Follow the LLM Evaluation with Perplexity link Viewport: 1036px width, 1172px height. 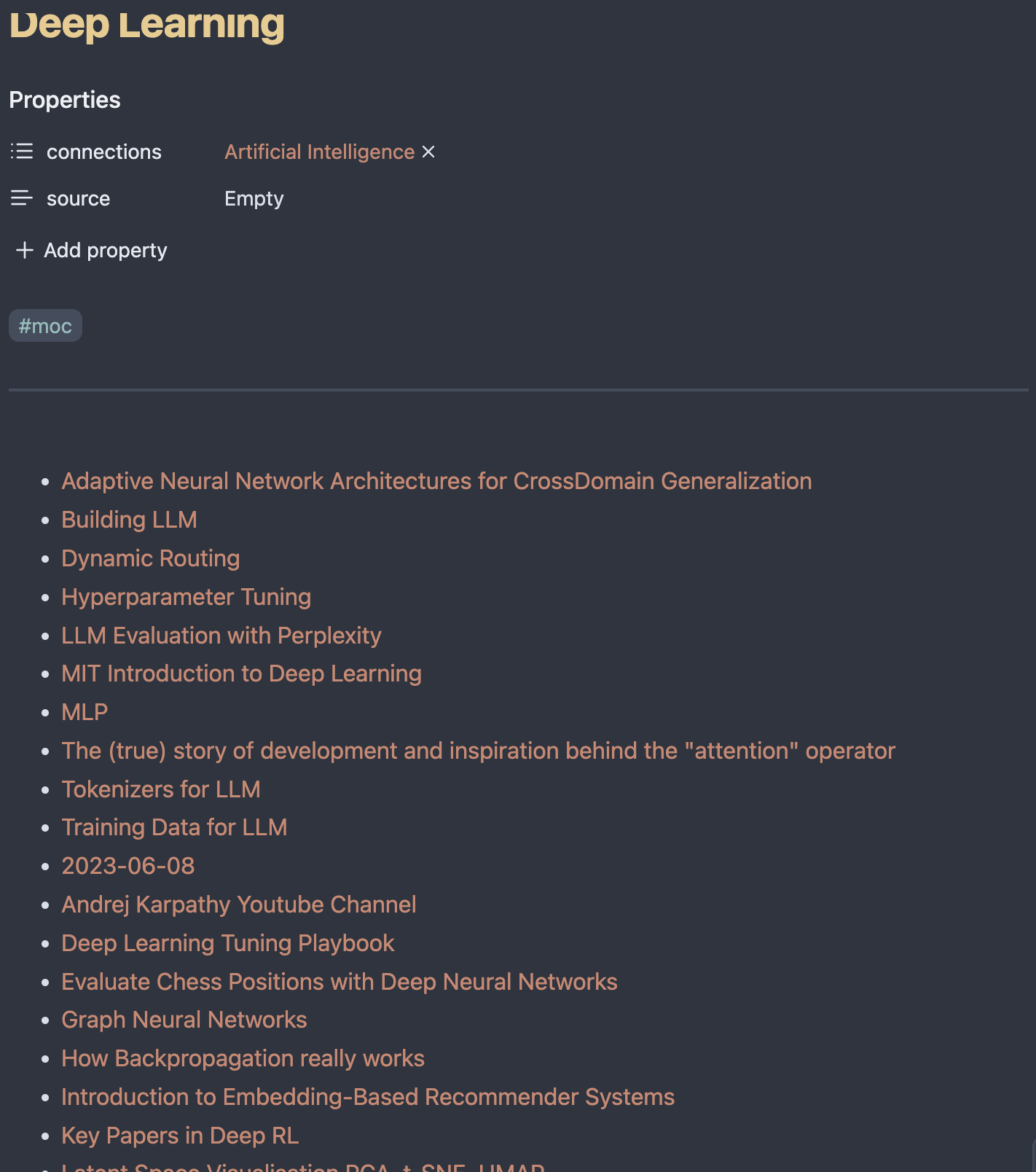coord(221,636)
